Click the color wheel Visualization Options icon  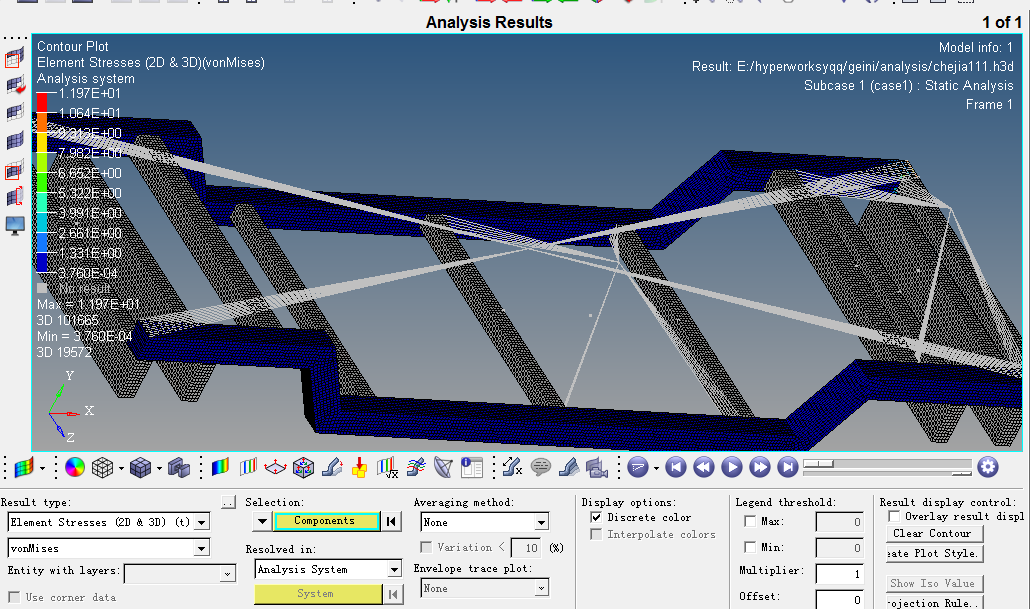75,467
